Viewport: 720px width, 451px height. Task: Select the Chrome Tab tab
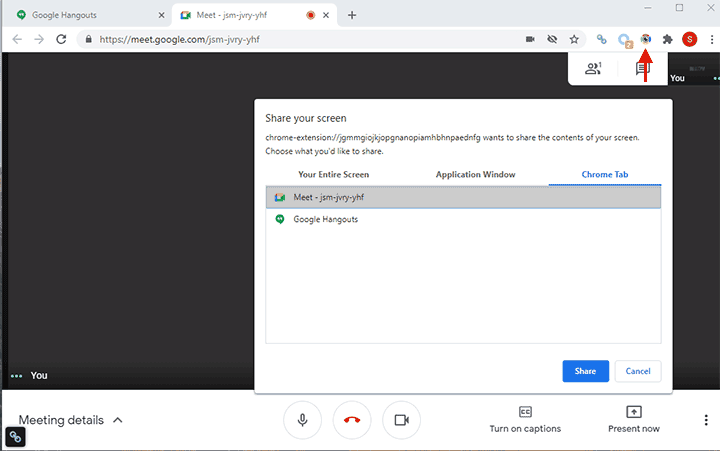[605, 175]
